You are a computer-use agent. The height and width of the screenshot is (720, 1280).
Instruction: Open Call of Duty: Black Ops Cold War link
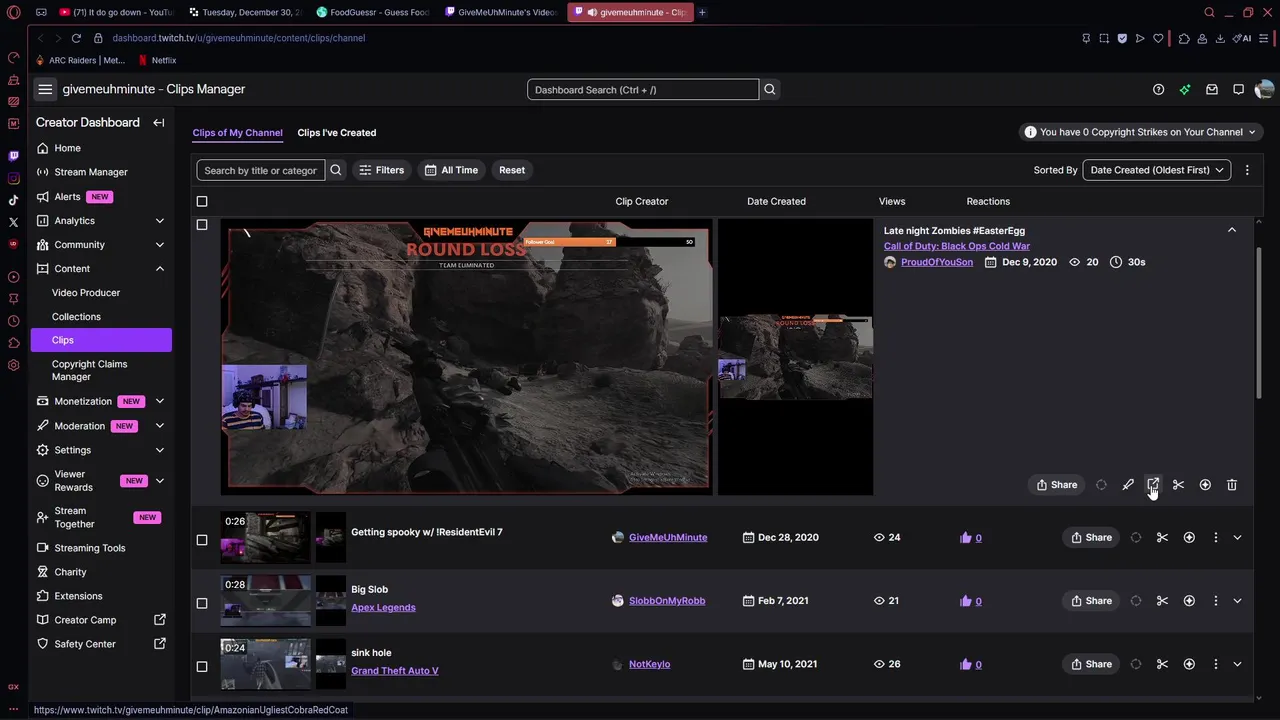coord(957,246)
